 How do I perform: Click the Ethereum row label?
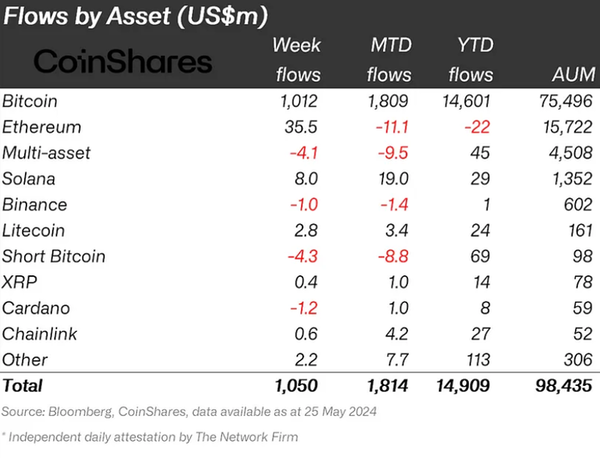(41, 127)
